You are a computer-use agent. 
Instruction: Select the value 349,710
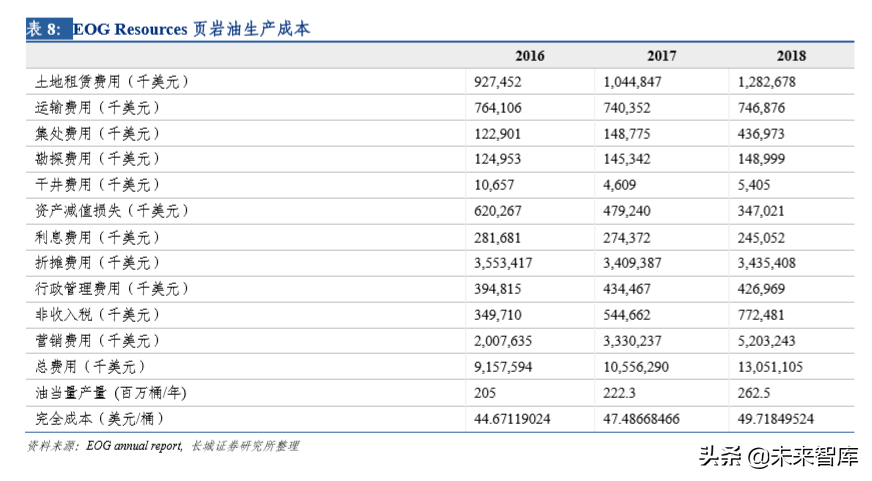coord(498,315)
